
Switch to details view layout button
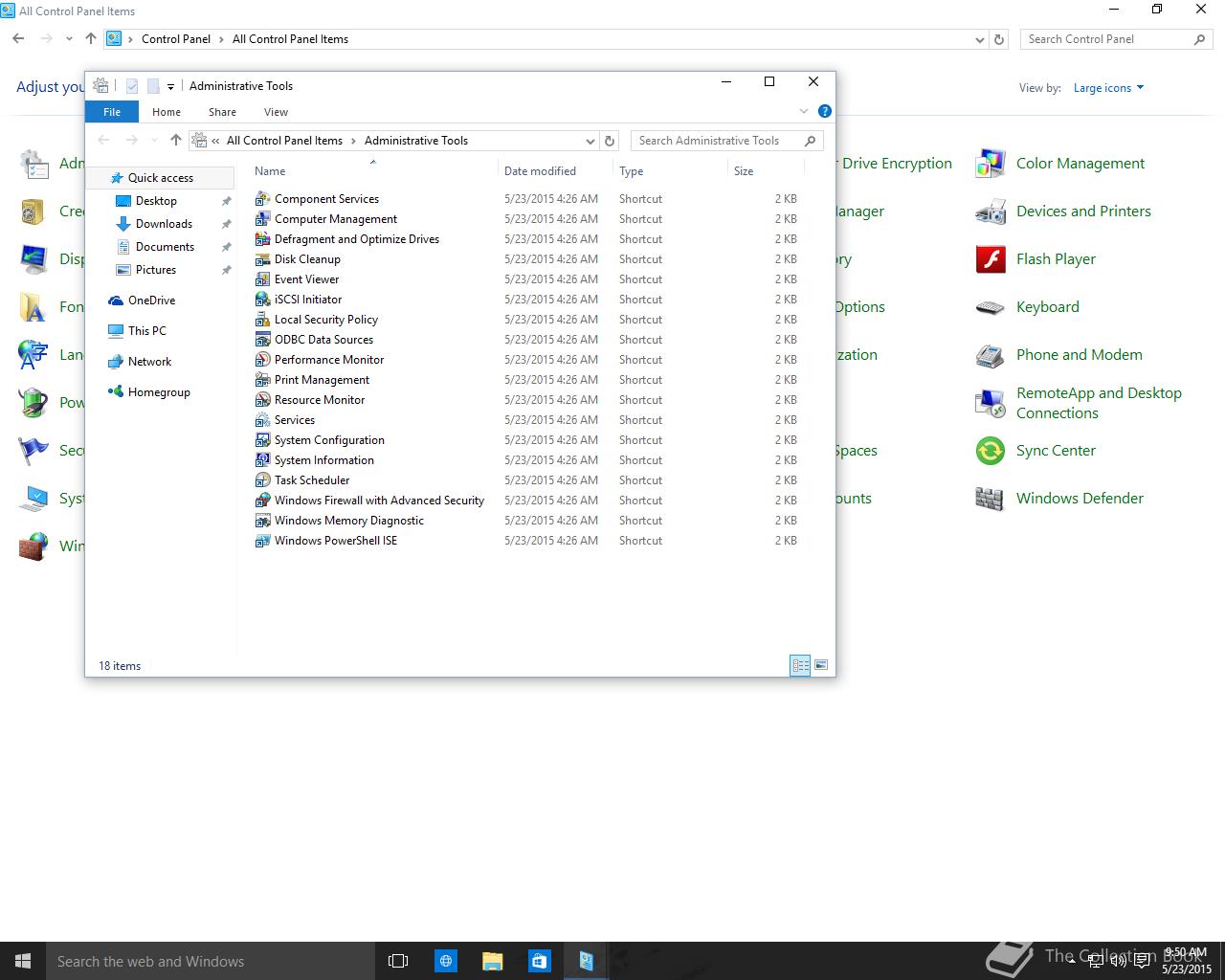(x=801, y=665)
